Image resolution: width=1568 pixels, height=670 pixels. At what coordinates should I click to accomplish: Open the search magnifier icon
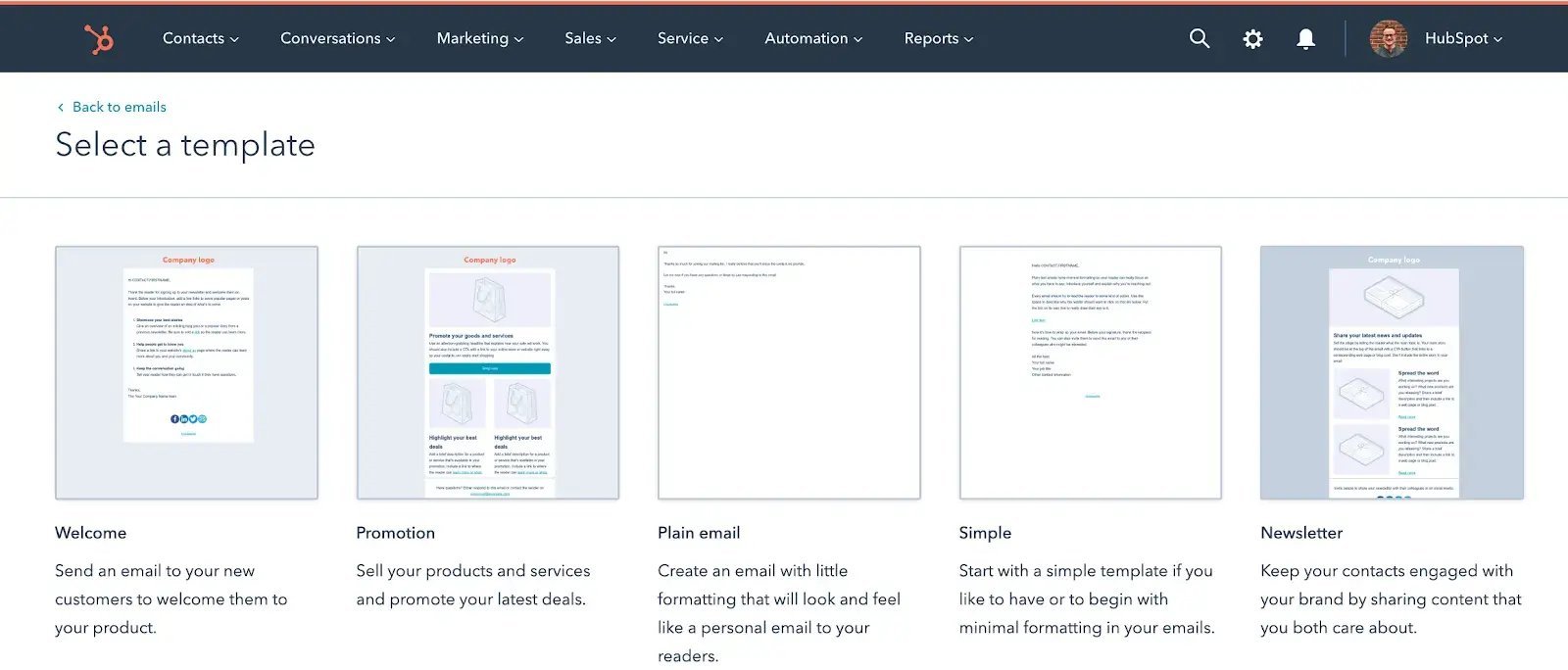click(1200, 38)
